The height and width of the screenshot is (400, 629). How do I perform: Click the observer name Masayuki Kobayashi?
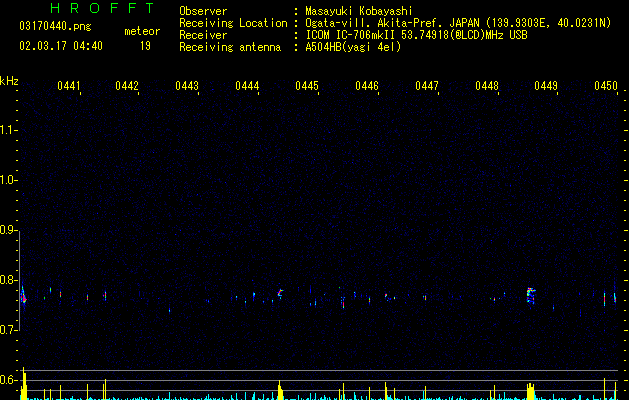click(x=359, y=11)
